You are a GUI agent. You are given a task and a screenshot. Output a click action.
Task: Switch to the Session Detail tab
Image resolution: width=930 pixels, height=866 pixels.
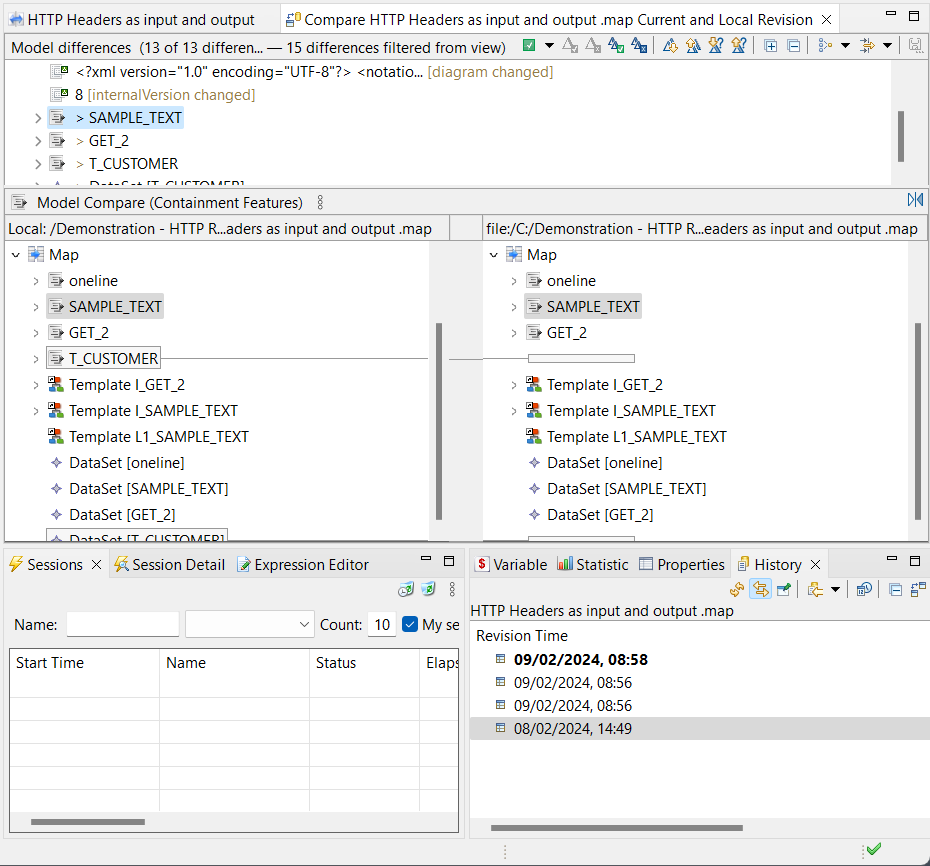(x=170, y=564)
